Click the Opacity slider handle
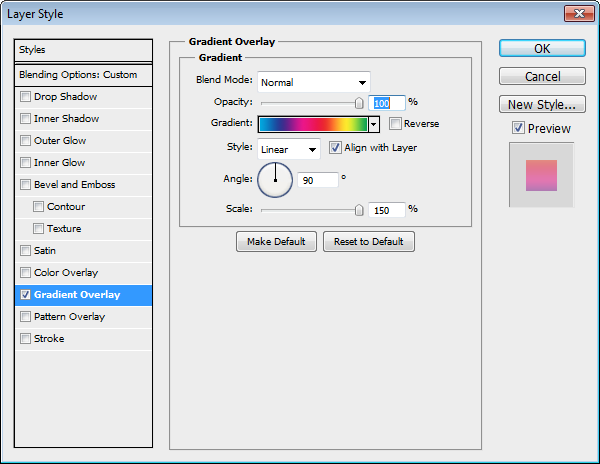The height and width of the screenshot is (464, 600). click(359, 102)
